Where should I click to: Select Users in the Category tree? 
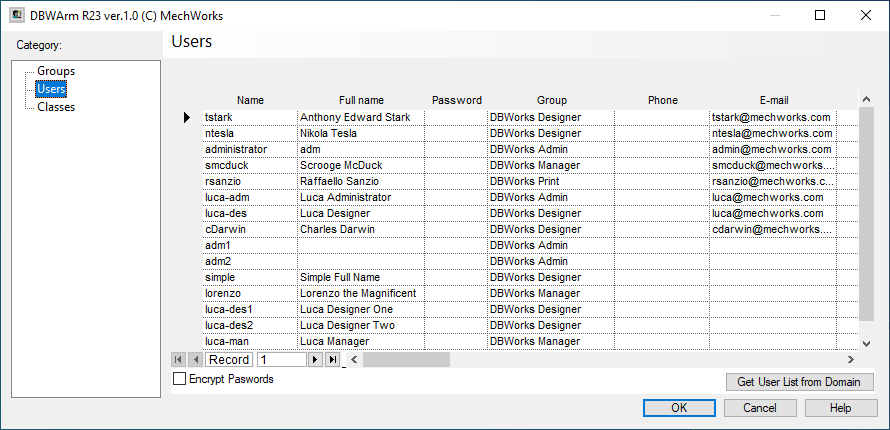click(51, 88)
